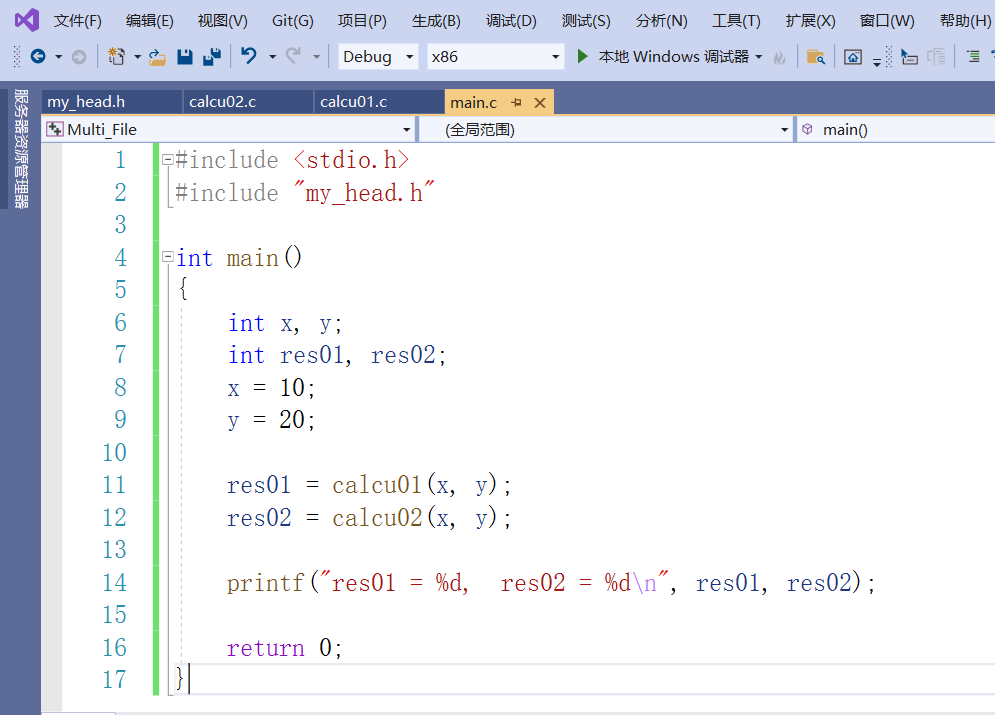The height and width of the screenshot is (715, 995).
Task: Click the <stdio.h> include text
Action: [x=352, y=160]
